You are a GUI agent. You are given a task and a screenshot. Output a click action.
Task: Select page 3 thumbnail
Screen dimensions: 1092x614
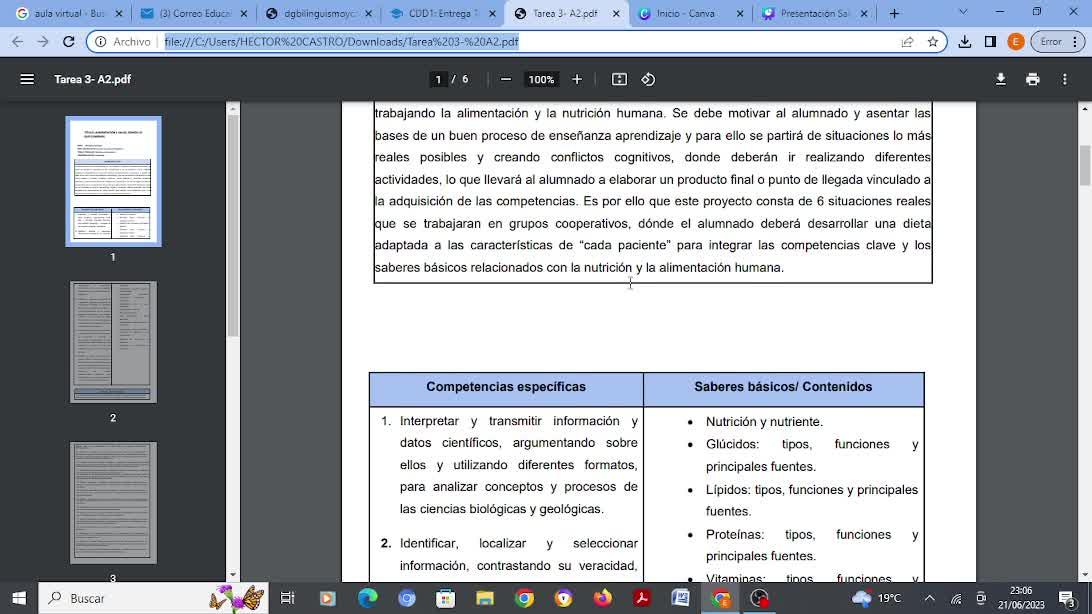point(114,503)
